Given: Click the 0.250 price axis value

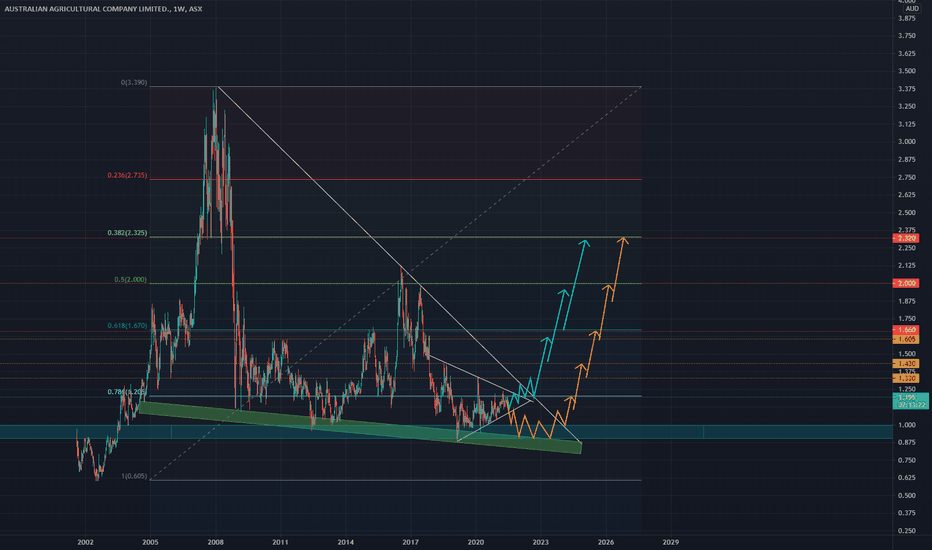Looking at the screenshot, I should [x=906, y=531].
